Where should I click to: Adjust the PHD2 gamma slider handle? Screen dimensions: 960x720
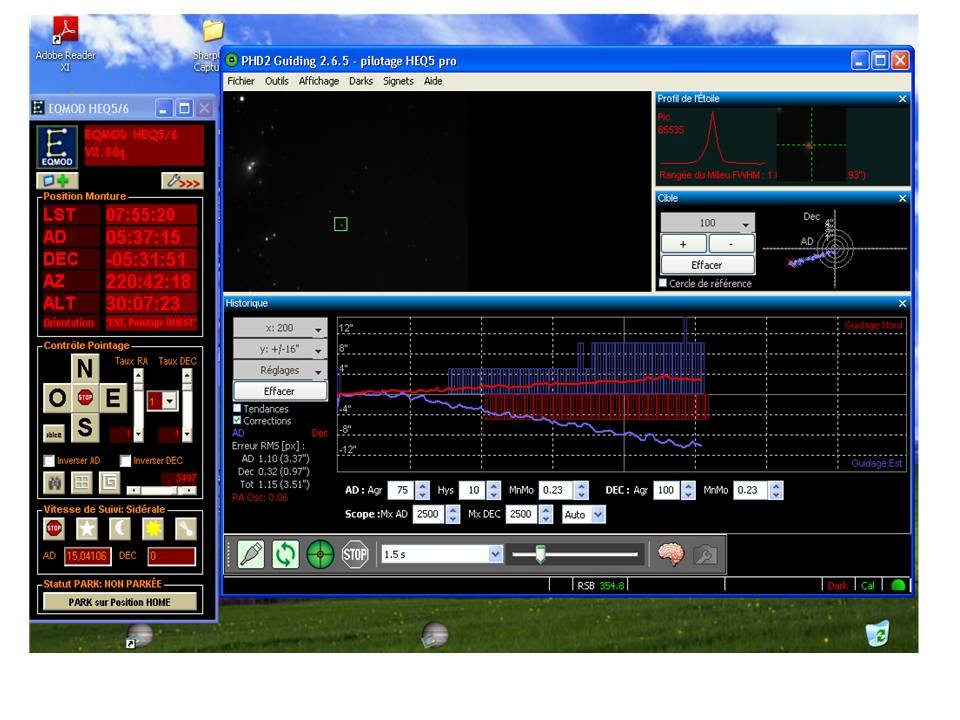(x=540, y=554)
